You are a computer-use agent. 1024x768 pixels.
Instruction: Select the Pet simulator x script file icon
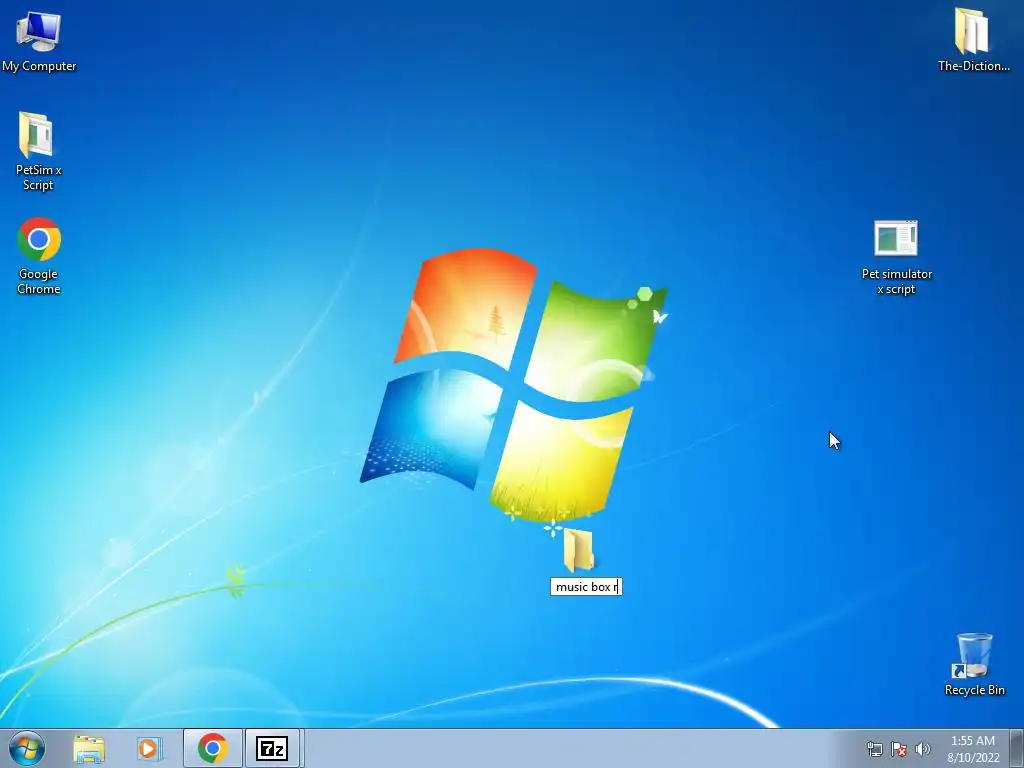896,238
